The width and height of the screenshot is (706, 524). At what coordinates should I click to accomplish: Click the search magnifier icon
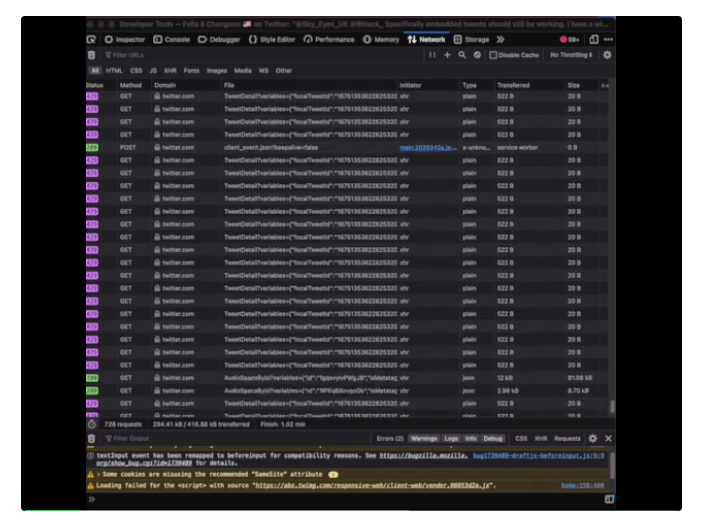[x=462, y=55]
